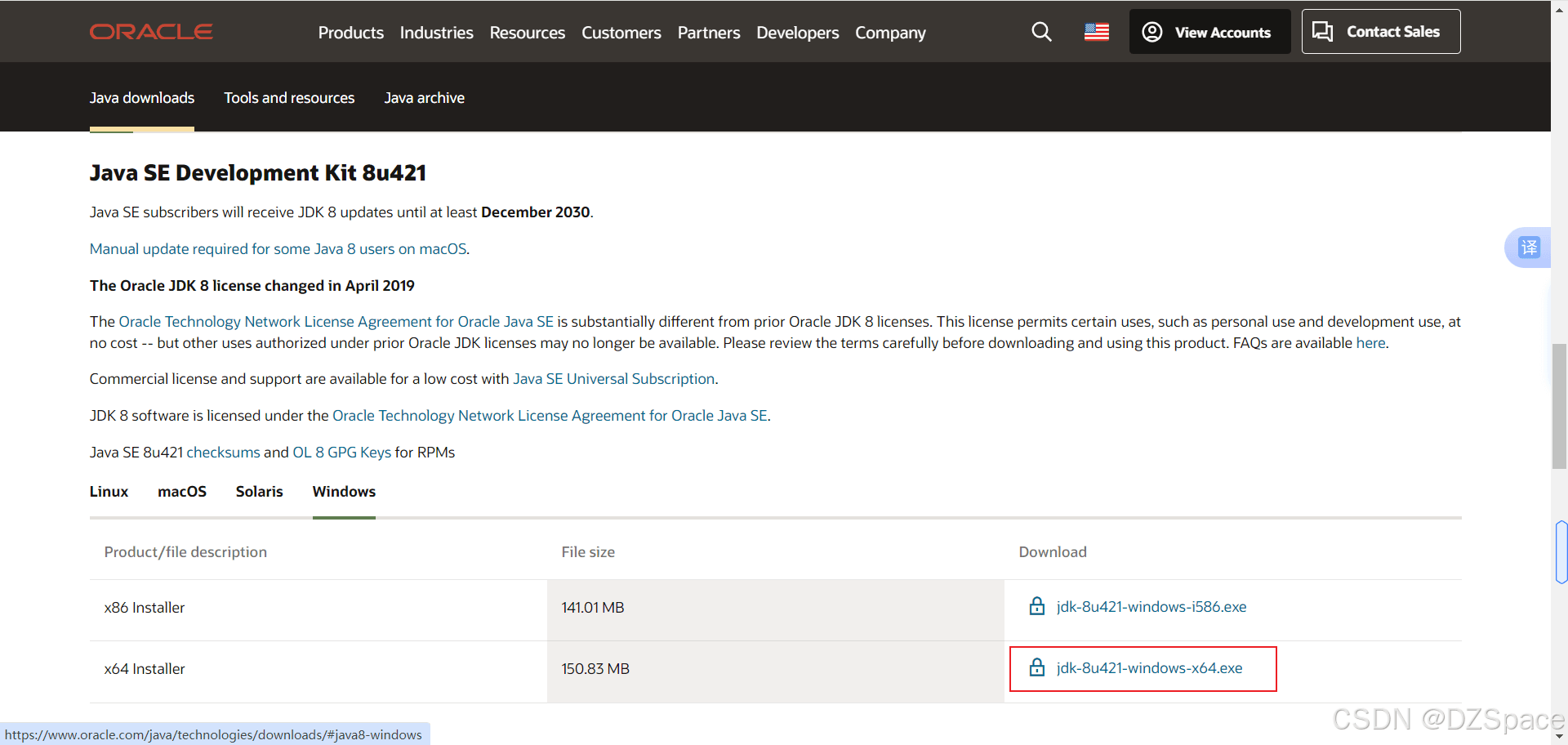Open the Java archive tab
This screenshot has height=745, width=1568.
click(x=424, y=98)
